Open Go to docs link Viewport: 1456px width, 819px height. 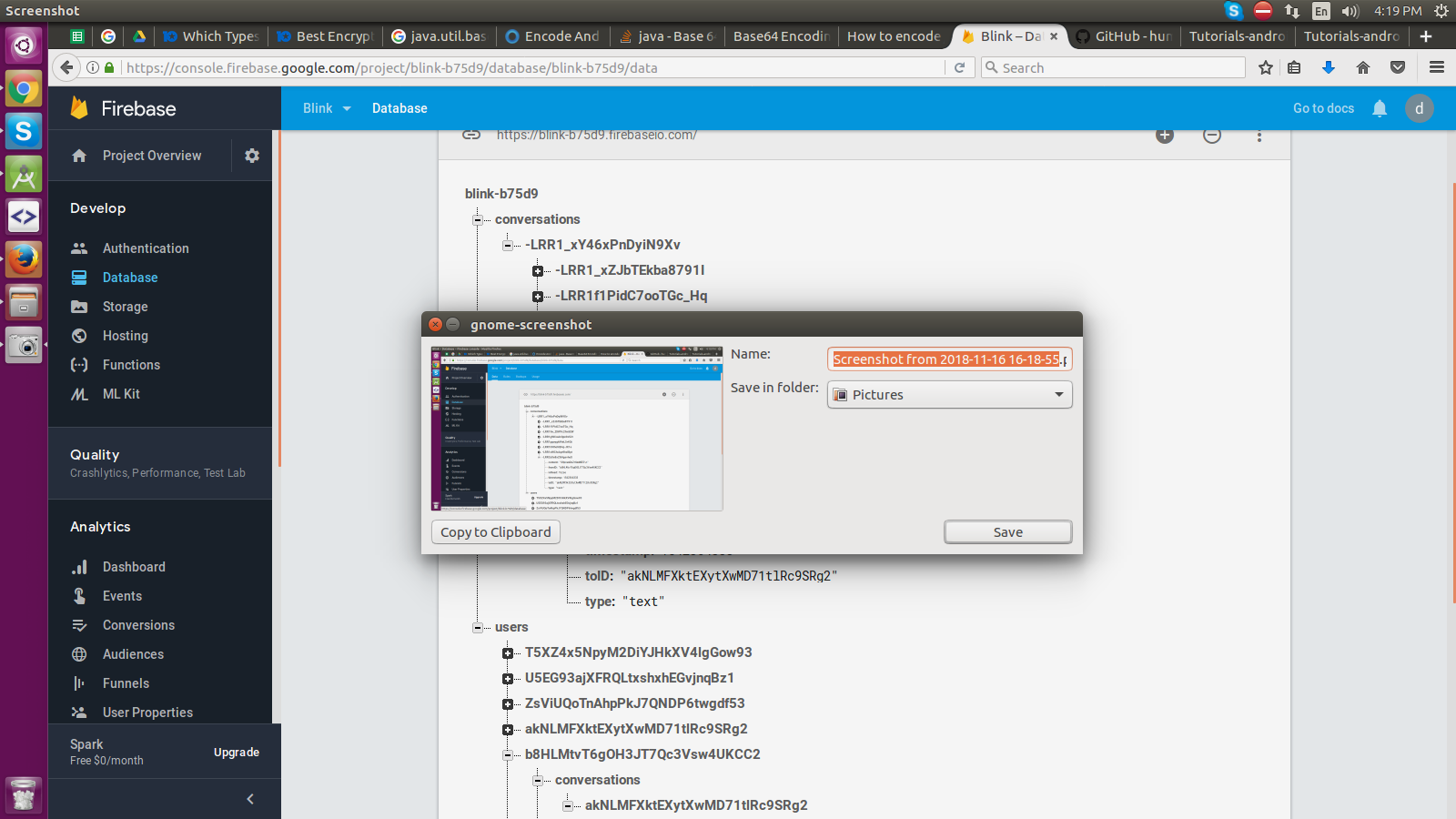1323,108
